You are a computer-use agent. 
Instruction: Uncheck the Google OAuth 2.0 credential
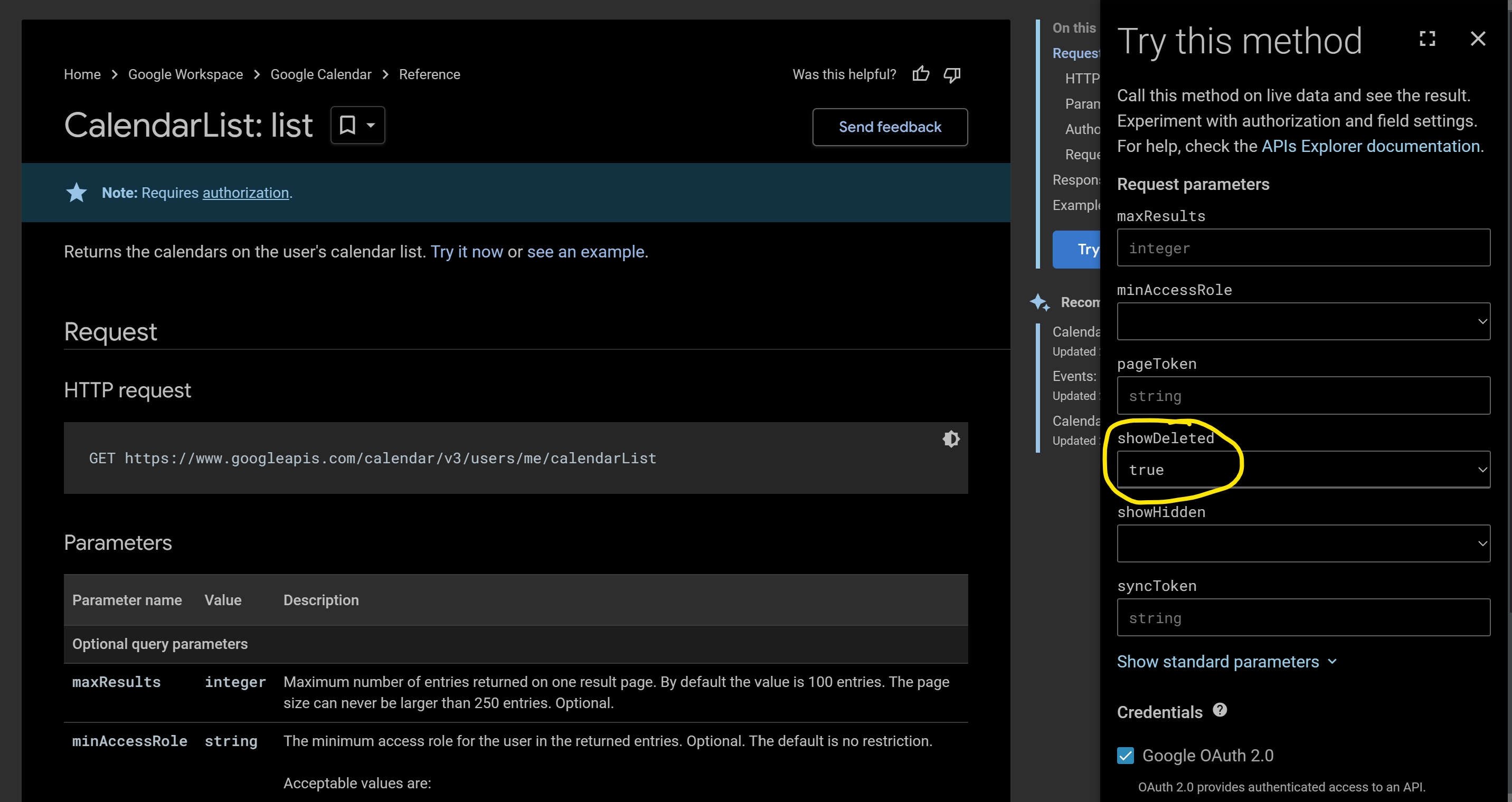click(1125, 756)
